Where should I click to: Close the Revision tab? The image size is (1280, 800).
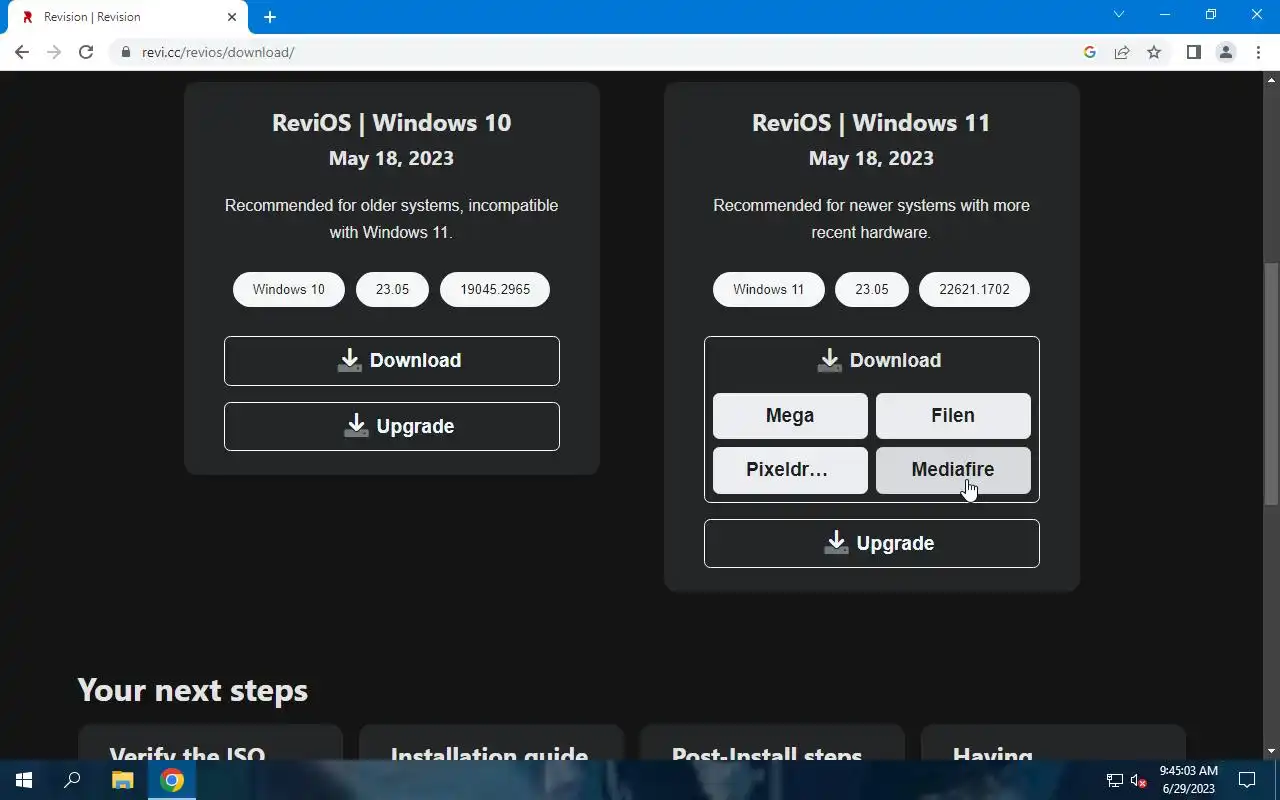coord(232,17)
